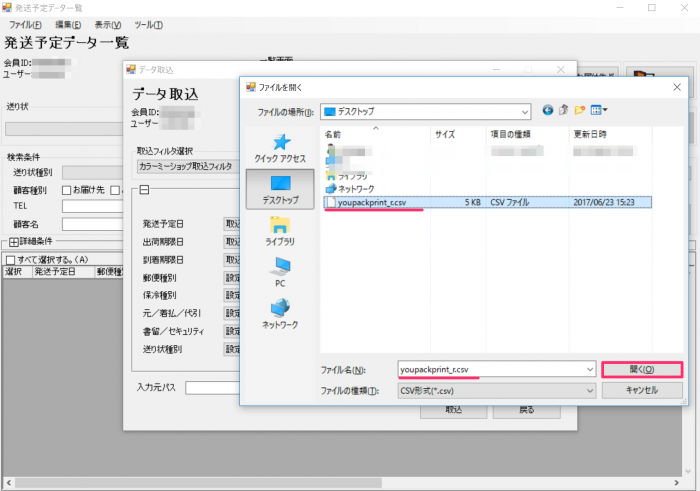Open the 送り状種別 dropdown in main window
This screenshot has height=491, width=700.
tap(92, 172)
